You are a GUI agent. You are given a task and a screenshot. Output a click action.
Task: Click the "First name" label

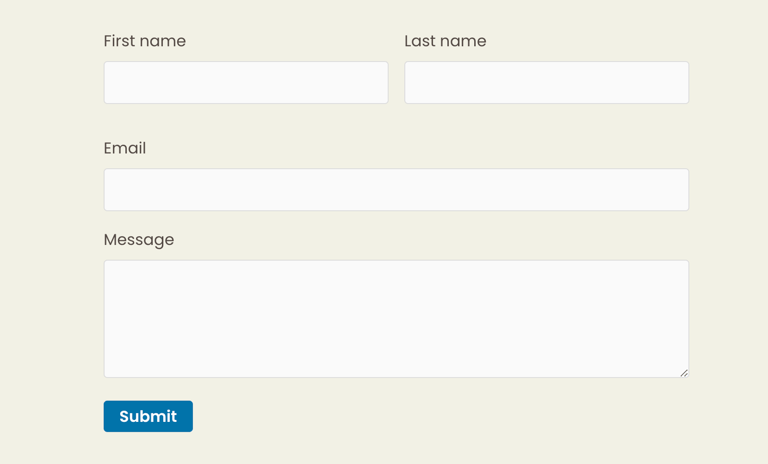coord(145,41)
